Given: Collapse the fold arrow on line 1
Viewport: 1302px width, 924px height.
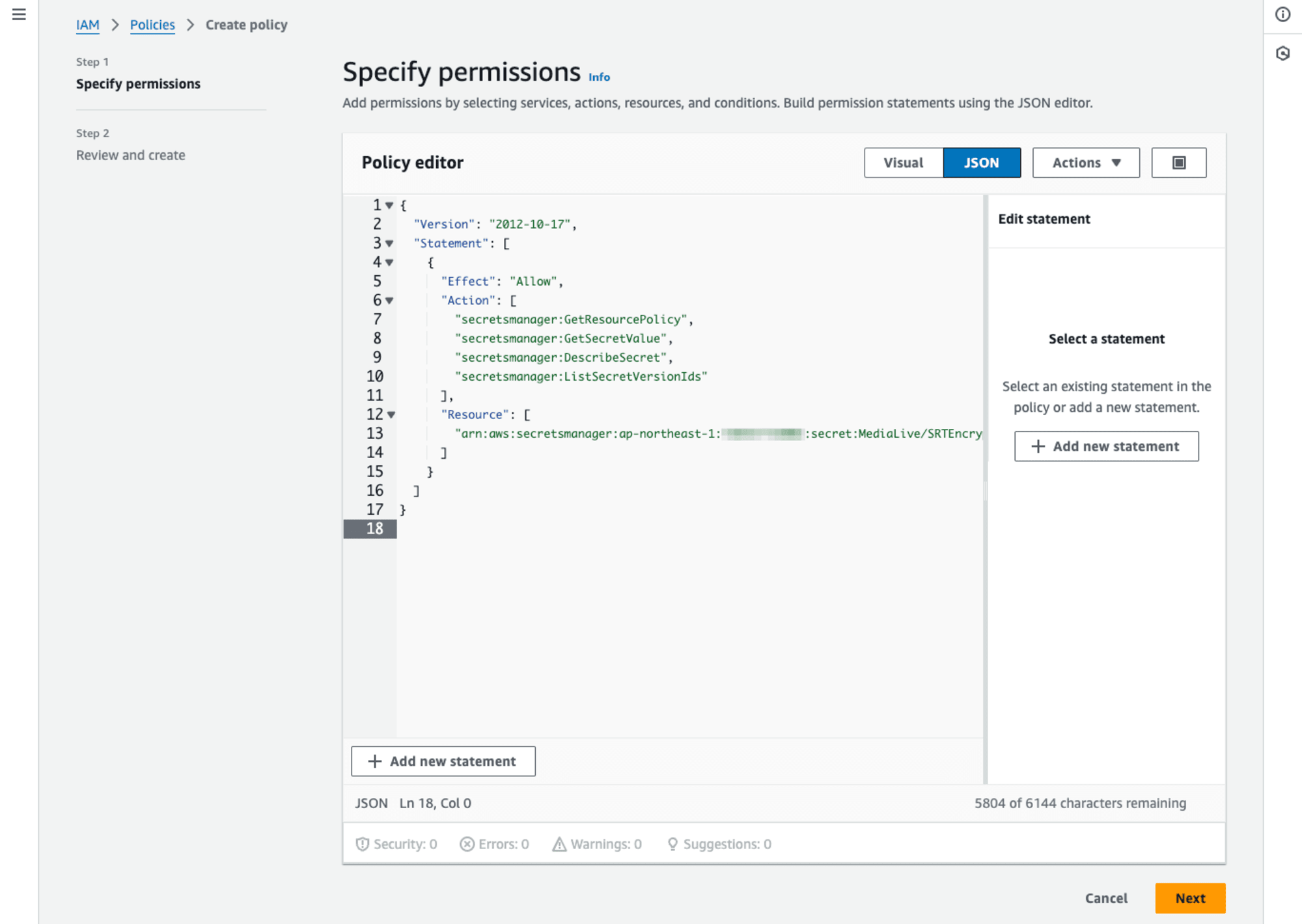Looking at the screenshot, I should coord(389,206).
